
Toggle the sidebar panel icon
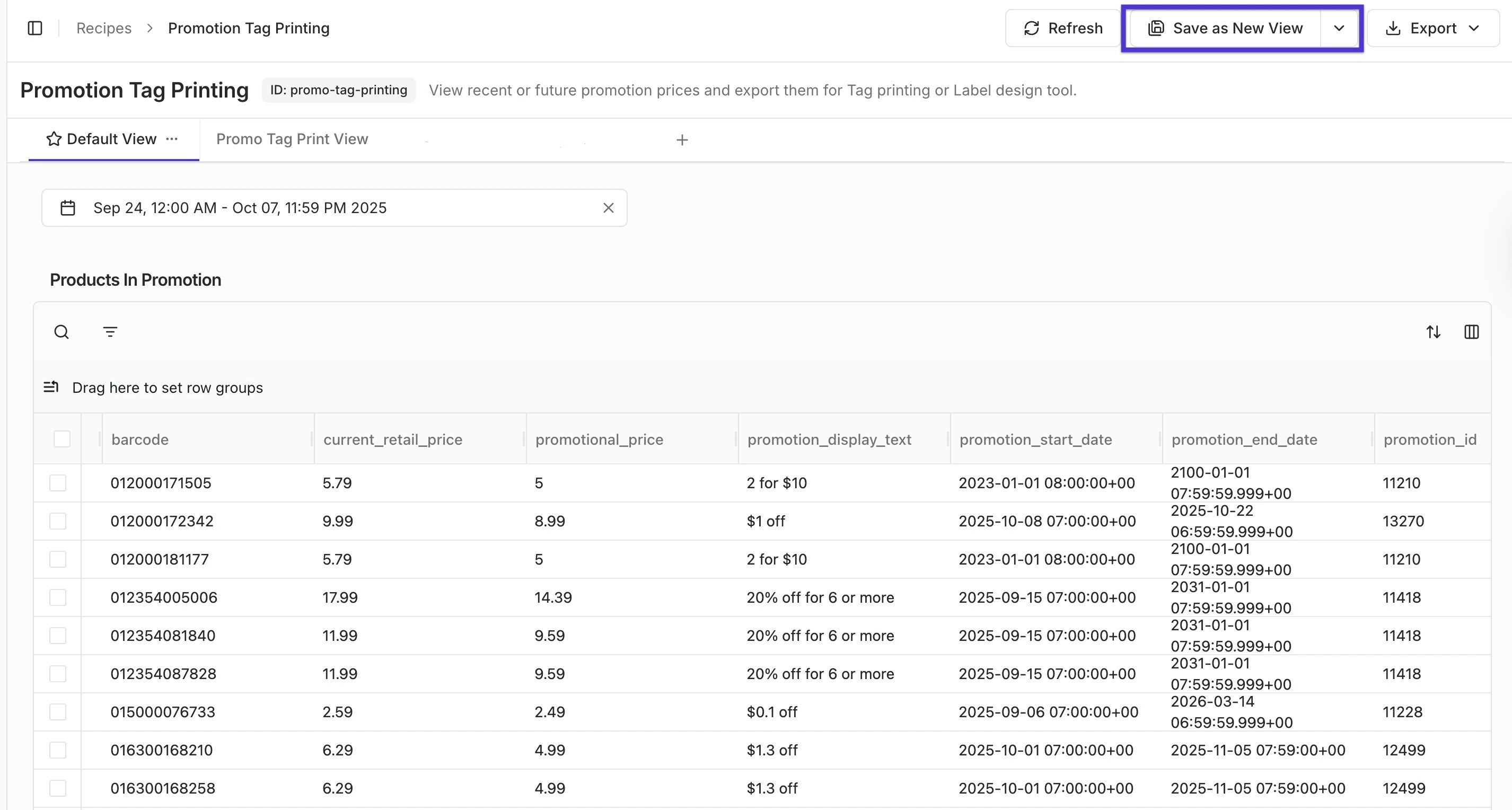coord(35,28)
